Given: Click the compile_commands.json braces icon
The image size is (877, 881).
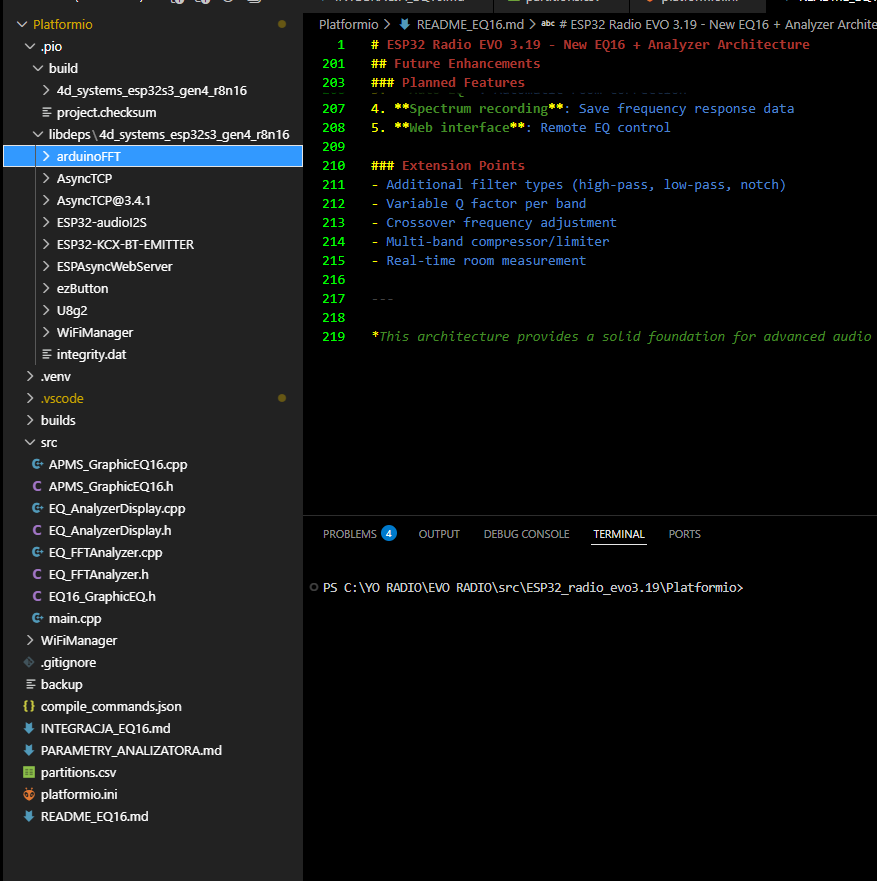Looking at the screenshot, I should click(x=29, y=706).
